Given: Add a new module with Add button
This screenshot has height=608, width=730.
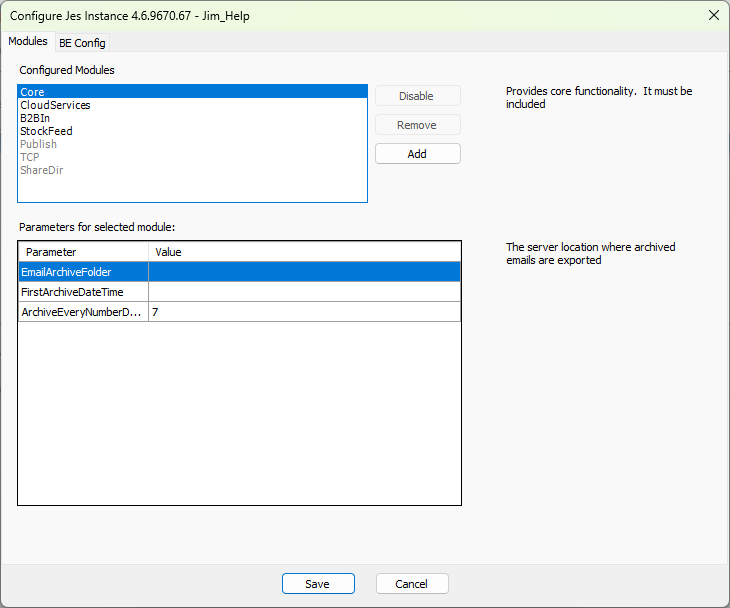Looking at the screenshot, I should (418, 154).
